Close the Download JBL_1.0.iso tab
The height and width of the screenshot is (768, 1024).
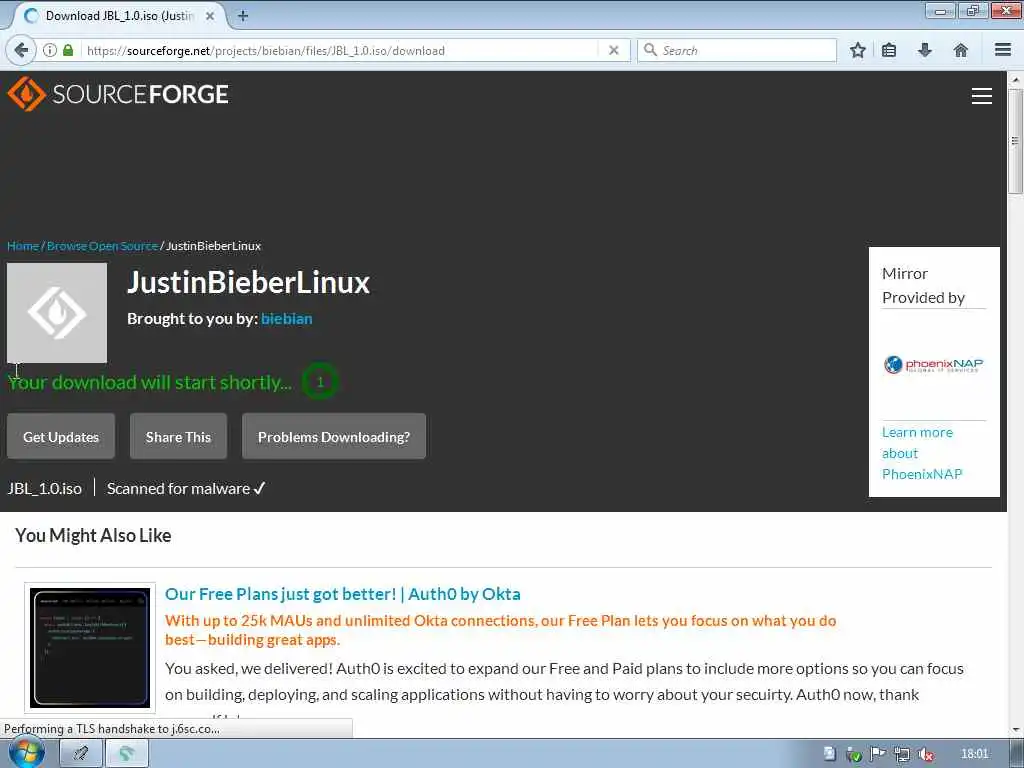(210, 16)
